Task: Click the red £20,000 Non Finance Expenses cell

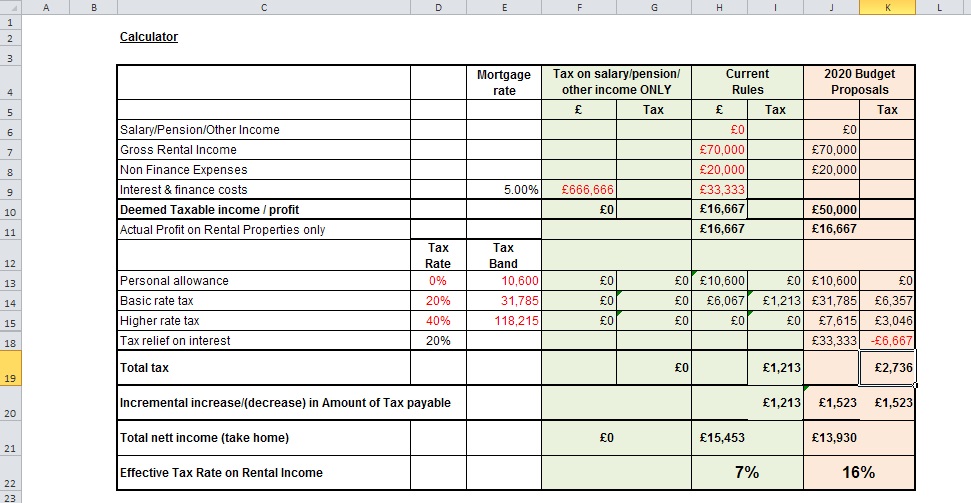Action: tap(720, 170)
